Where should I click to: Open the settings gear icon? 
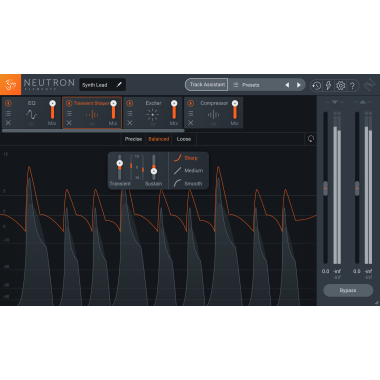coord(340,86)
